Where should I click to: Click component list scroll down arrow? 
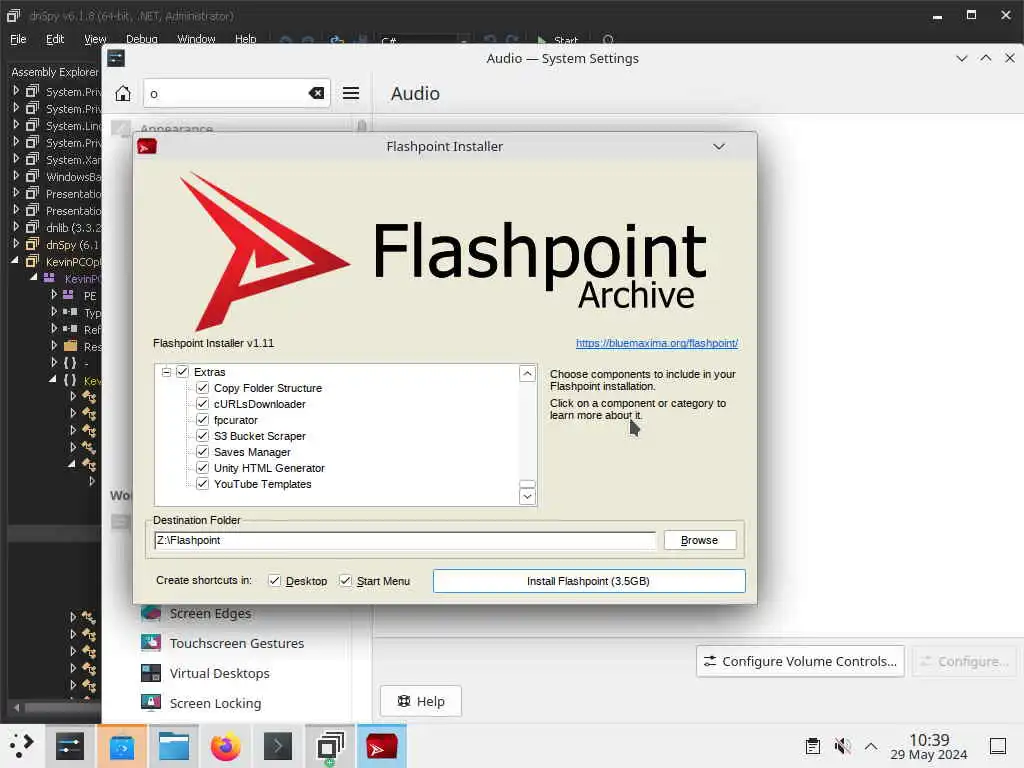(527, 496)
